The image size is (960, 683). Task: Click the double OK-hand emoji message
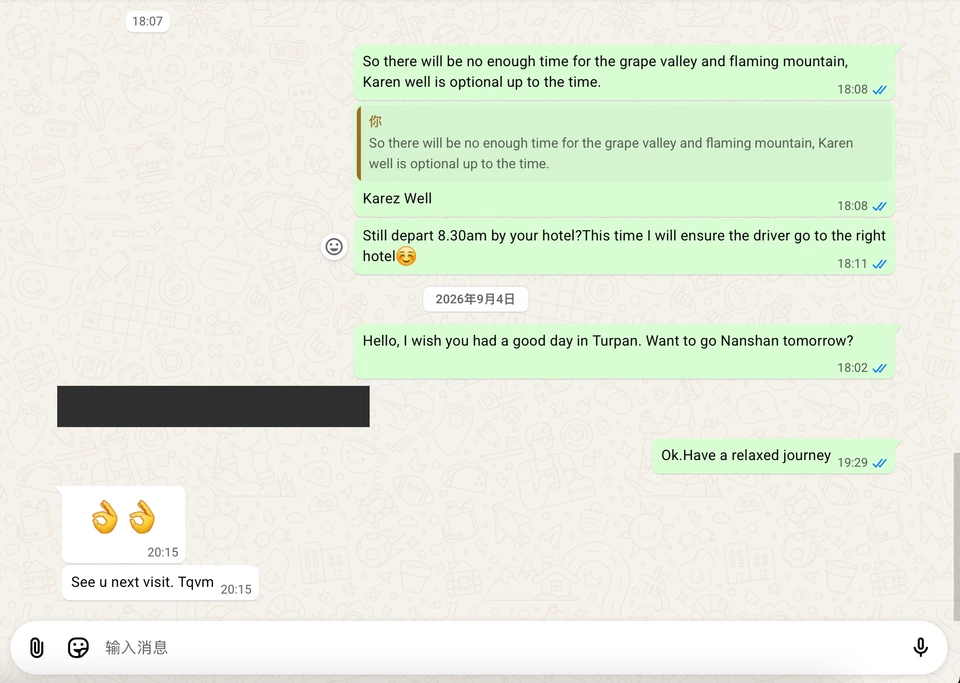pos(124,524)
